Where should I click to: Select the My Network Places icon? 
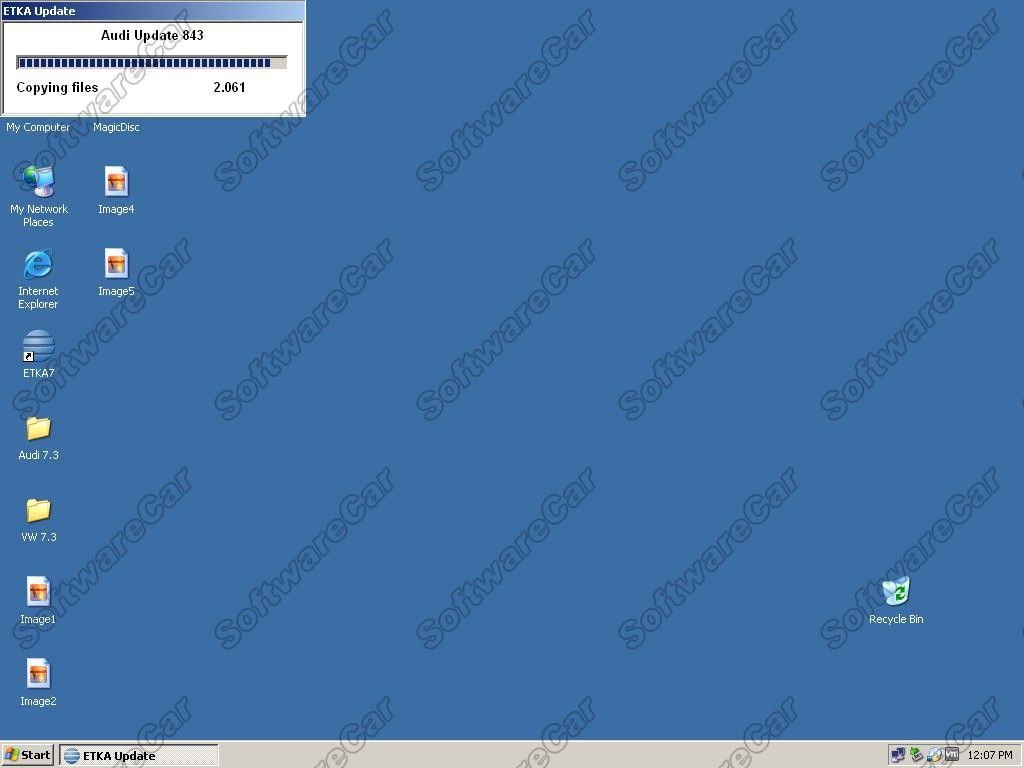click(x=39, y=197)
